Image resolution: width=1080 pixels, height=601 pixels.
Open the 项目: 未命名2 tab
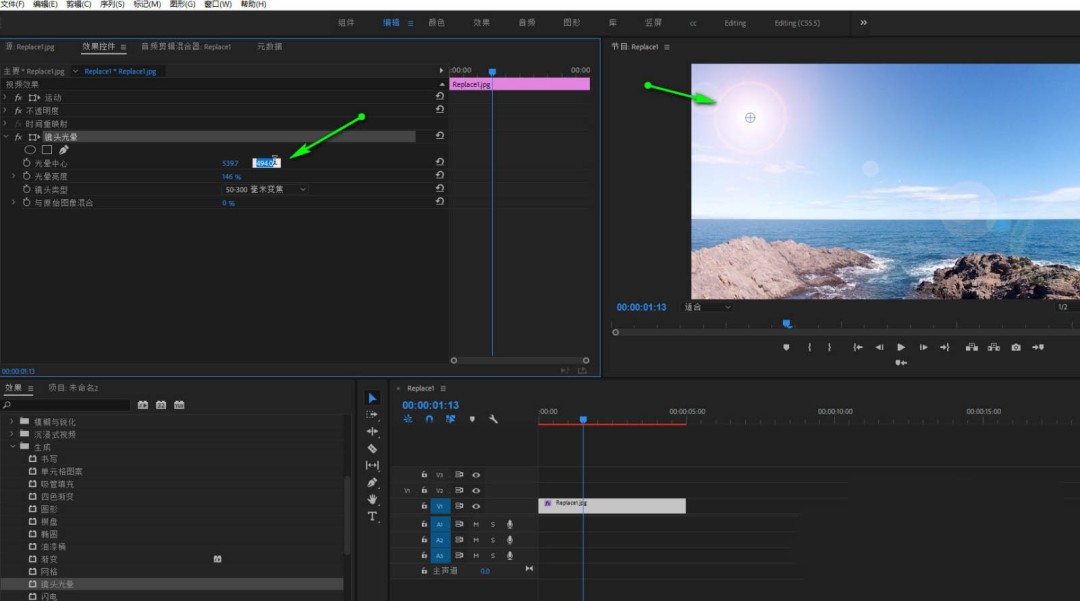click(x=73, y=388)
